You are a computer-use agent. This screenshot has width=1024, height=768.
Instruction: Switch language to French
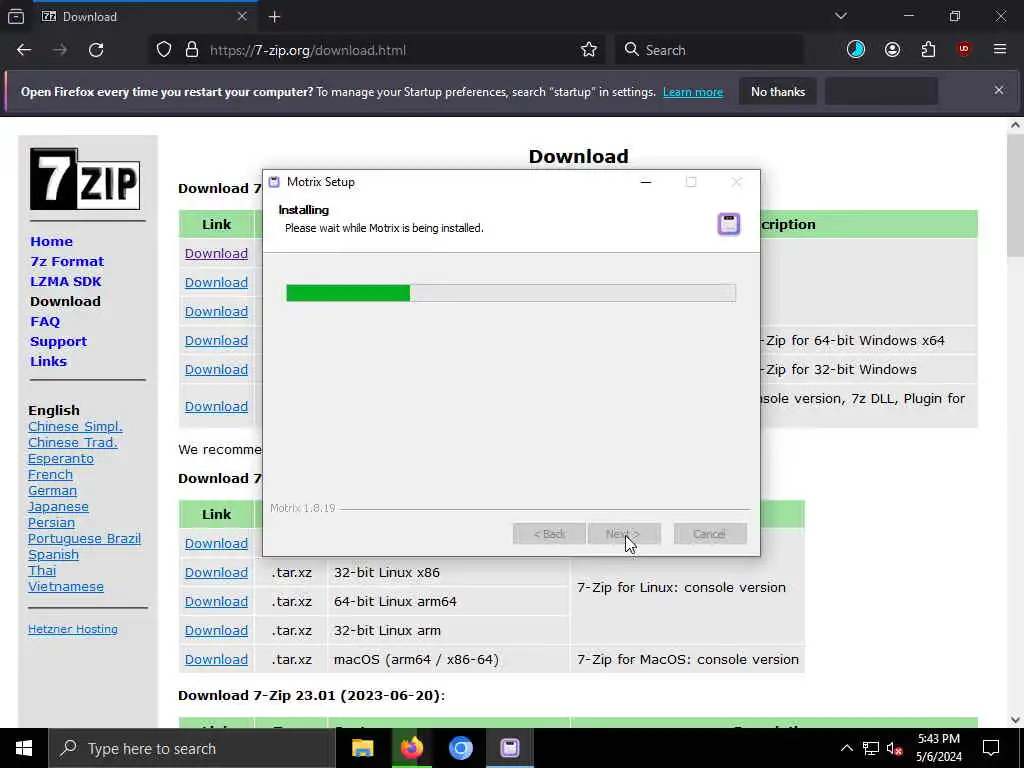50,475
